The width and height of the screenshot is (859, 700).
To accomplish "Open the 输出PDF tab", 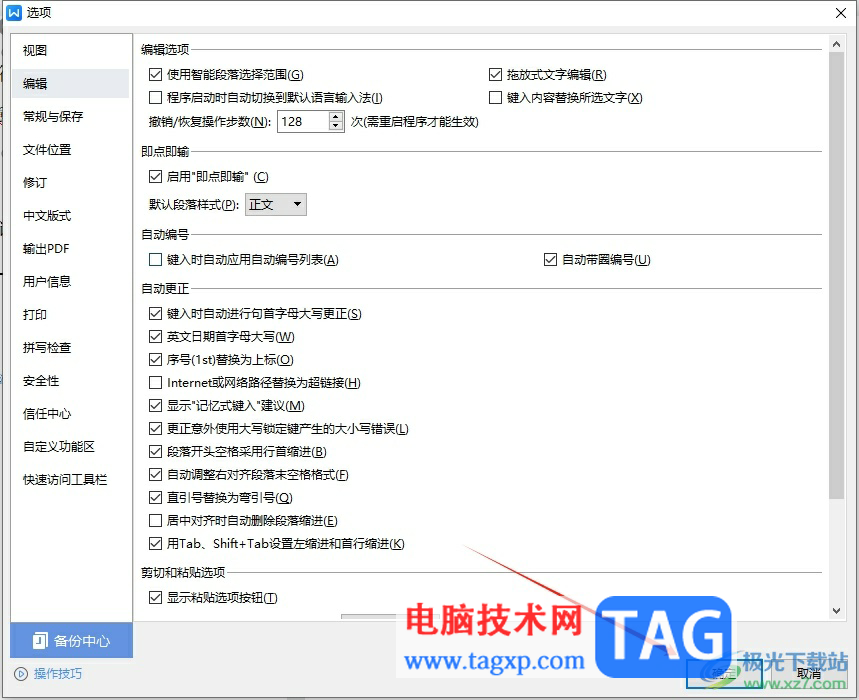I will click(70, 249).
